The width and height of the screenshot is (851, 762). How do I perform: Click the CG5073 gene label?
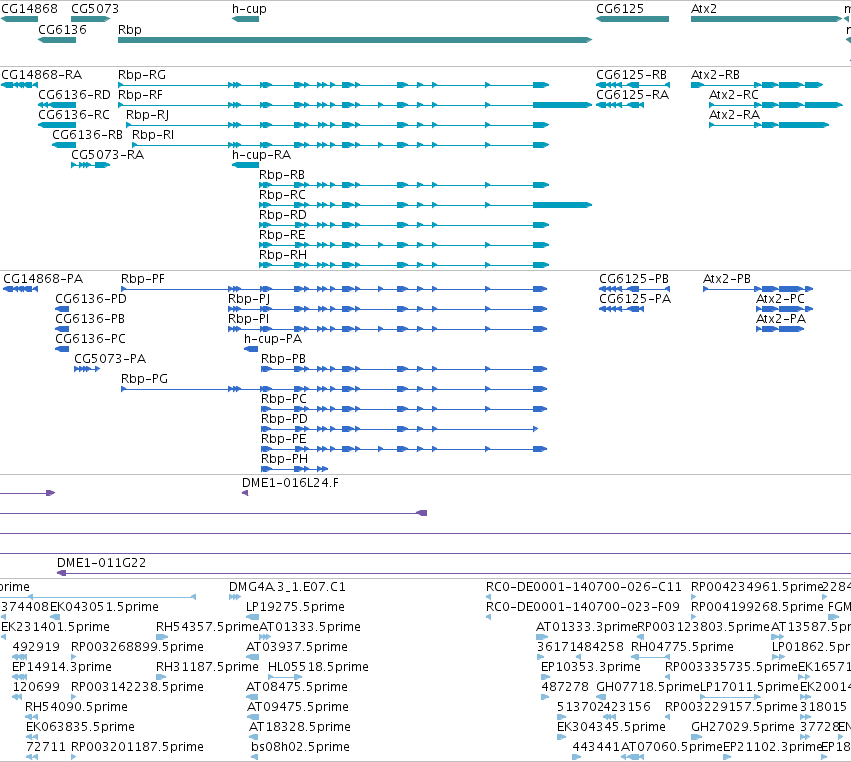[x=95, y=9]
